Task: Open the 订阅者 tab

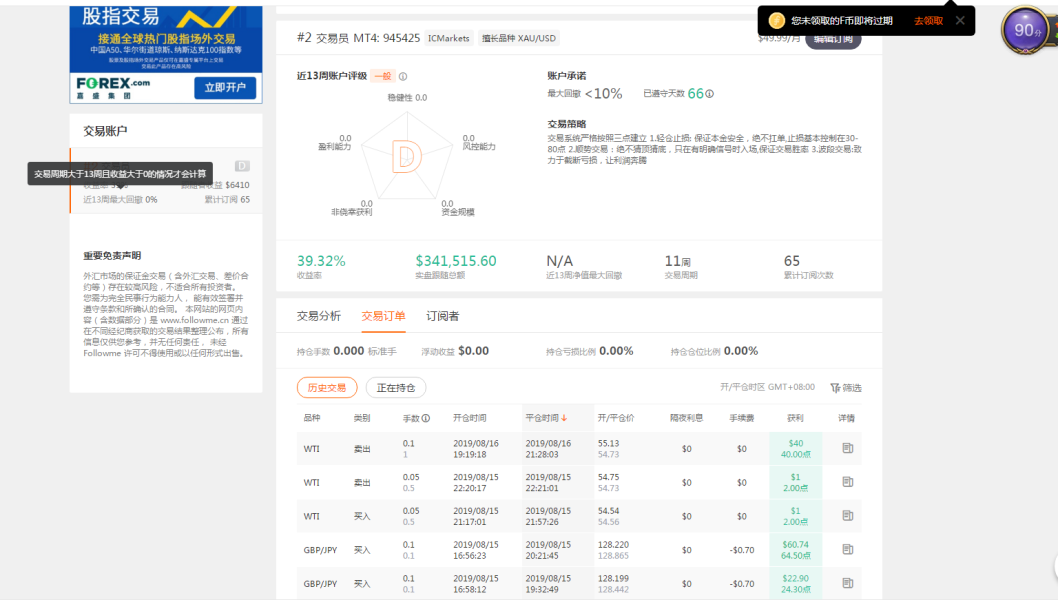Action: point(442,316)
